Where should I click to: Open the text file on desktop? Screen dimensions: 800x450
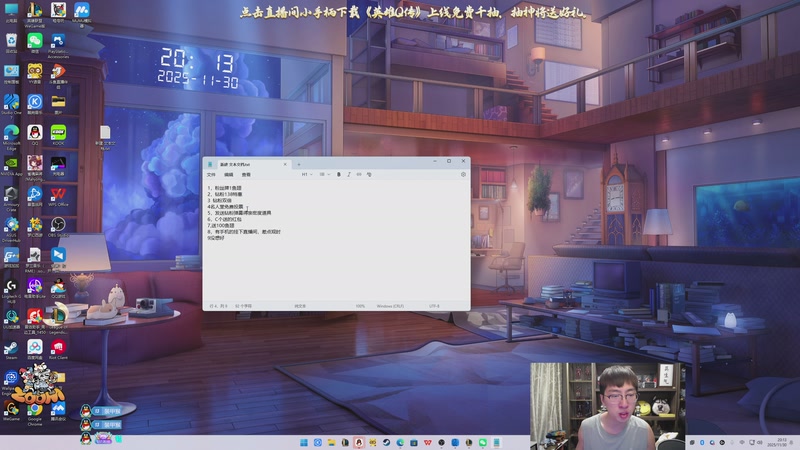[105, 137]
